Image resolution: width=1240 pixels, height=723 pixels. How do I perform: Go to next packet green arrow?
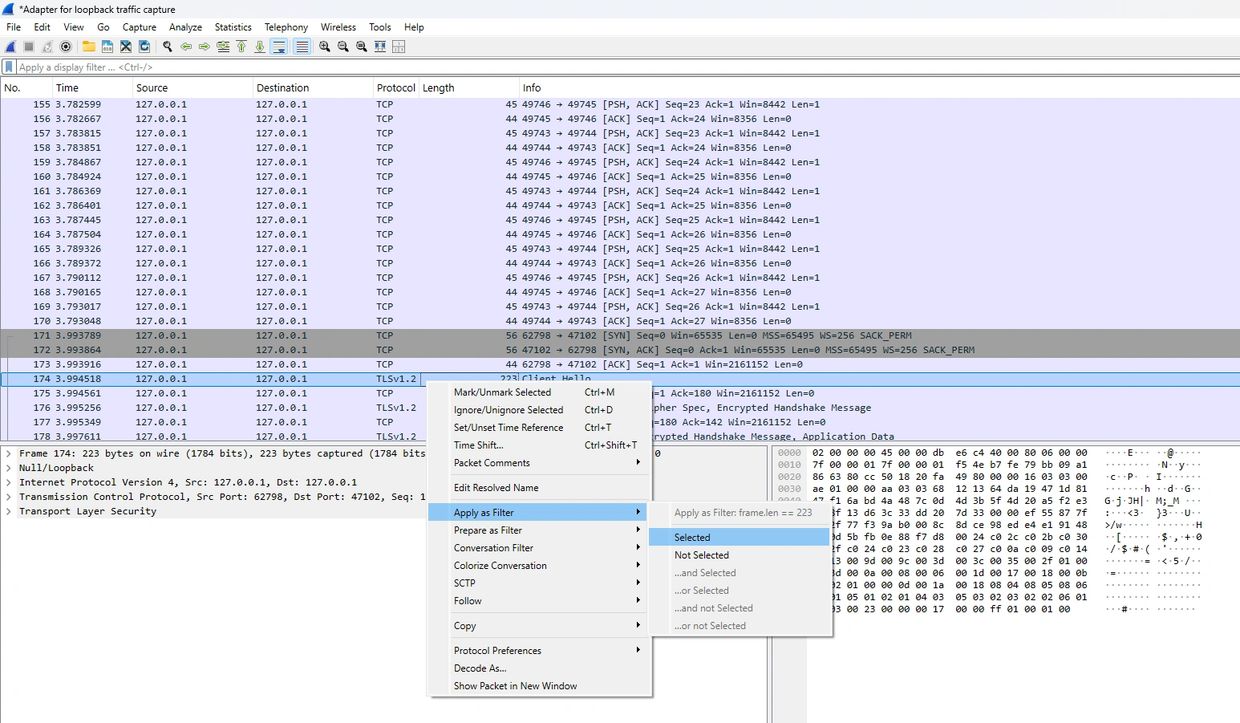(204, 47)
